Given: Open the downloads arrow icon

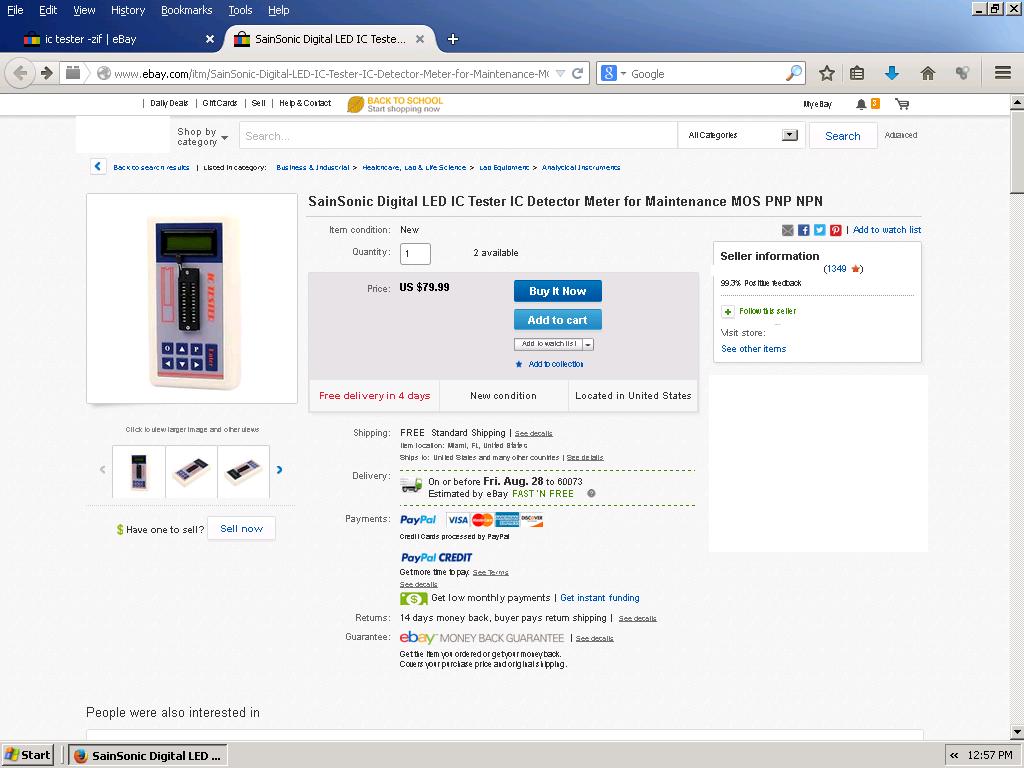Looking at the screenshot, I should click(891, 73).
